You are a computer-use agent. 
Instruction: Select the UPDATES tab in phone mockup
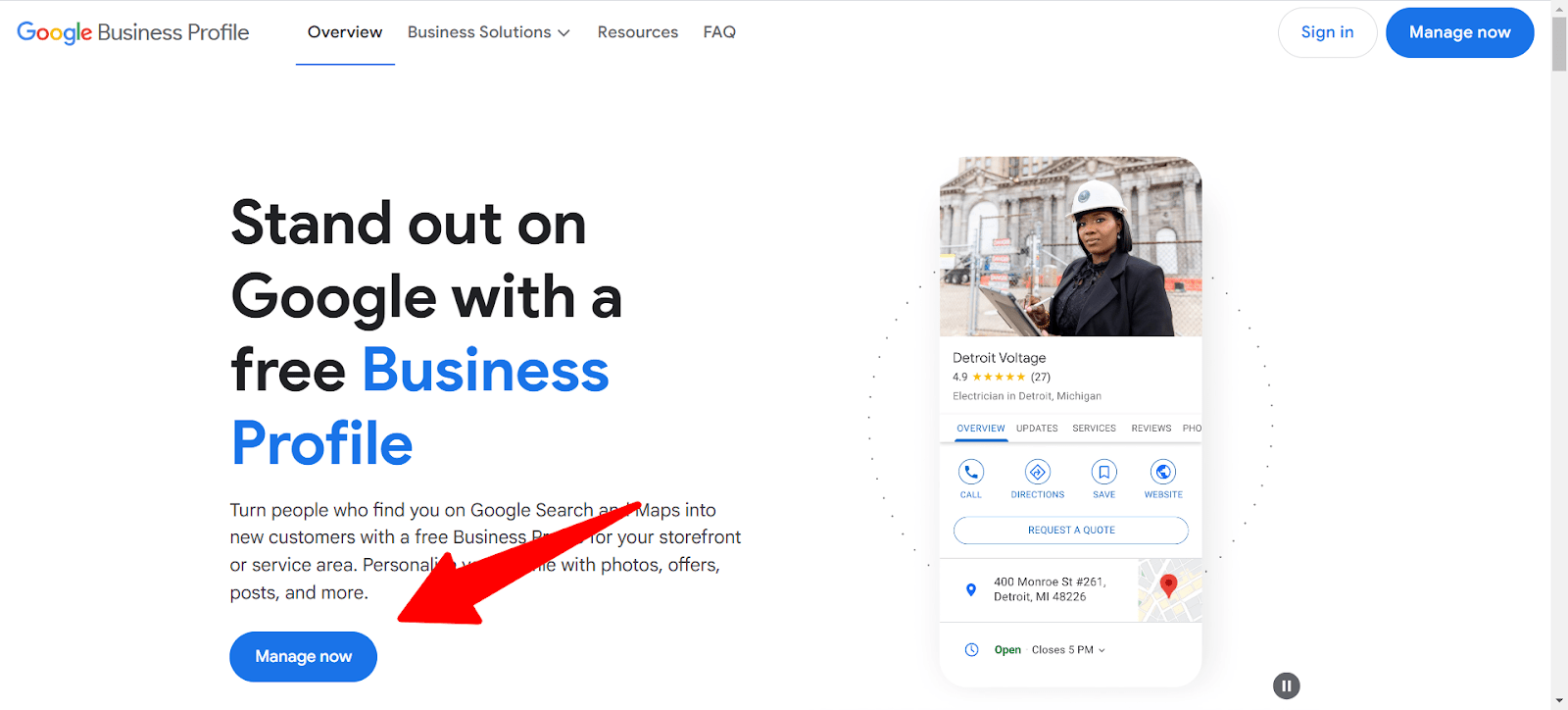click(1037, 429)
